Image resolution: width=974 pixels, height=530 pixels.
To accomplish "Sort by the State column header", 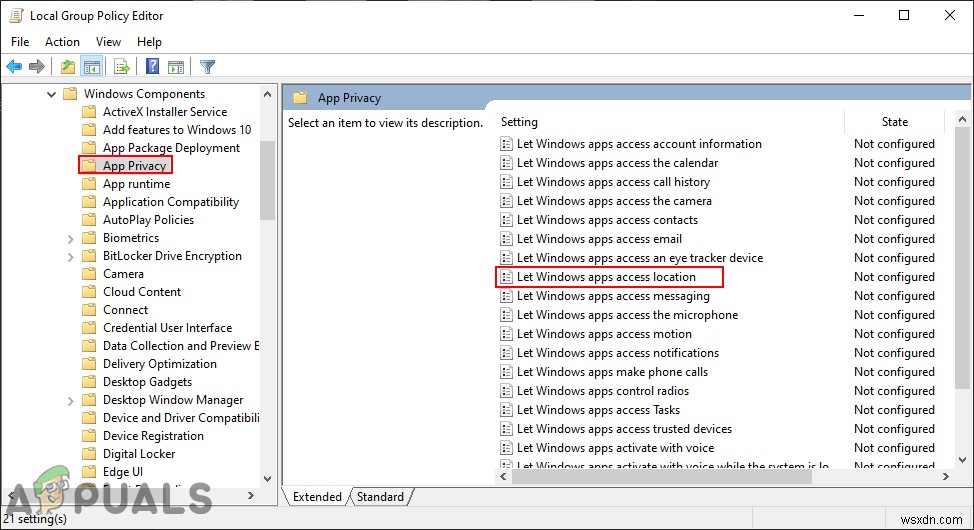I will (894, 122).
